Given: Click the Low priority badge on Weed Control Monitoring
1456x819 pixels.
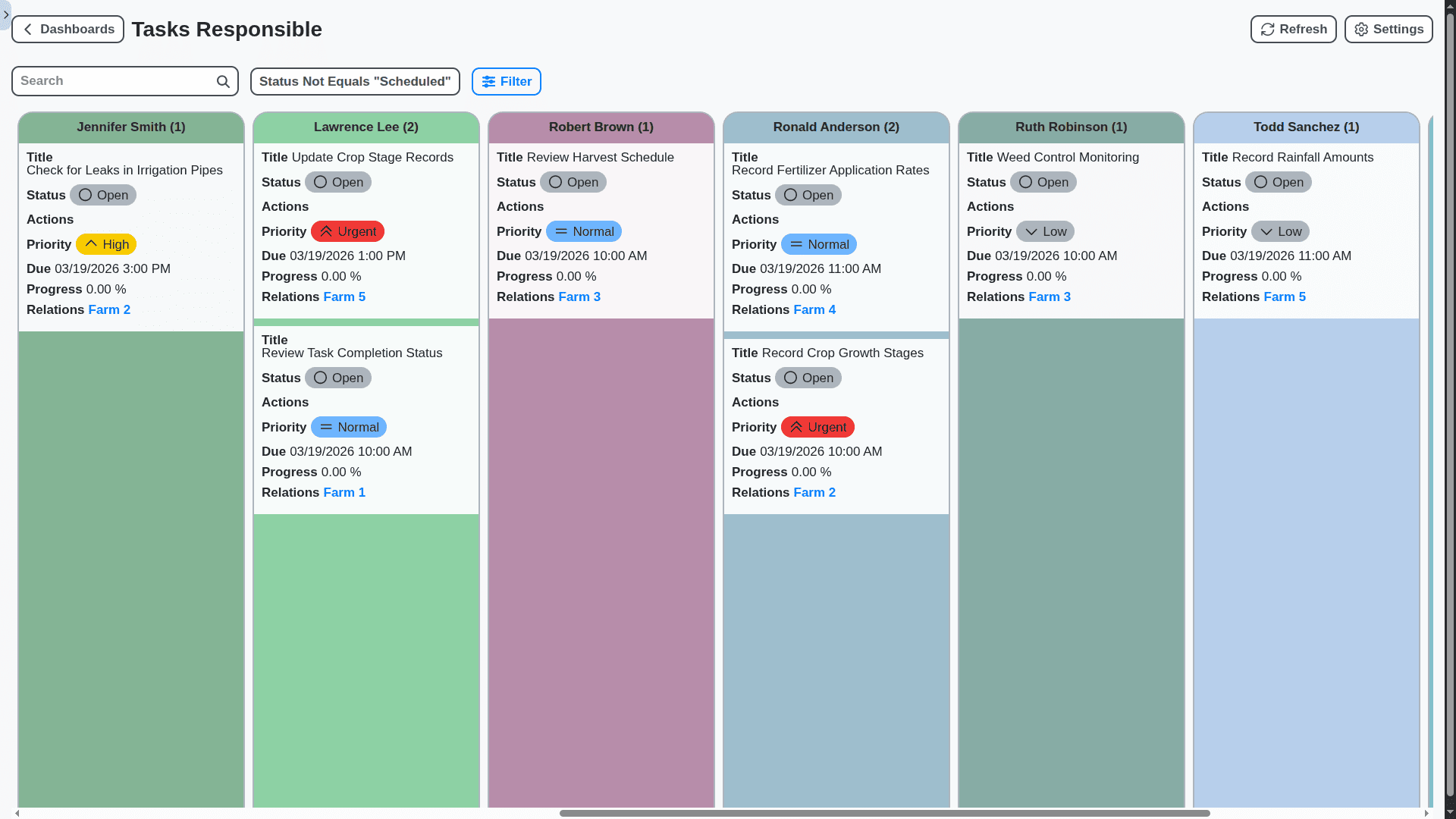Looking at the screenshot, I should (x=1045, y=231).
